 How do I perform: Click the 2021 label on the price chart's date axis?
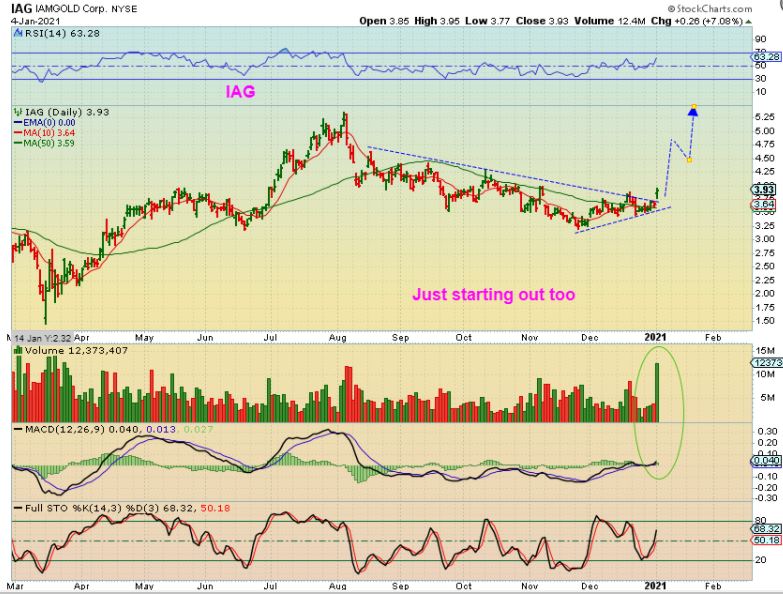(655, 337)
